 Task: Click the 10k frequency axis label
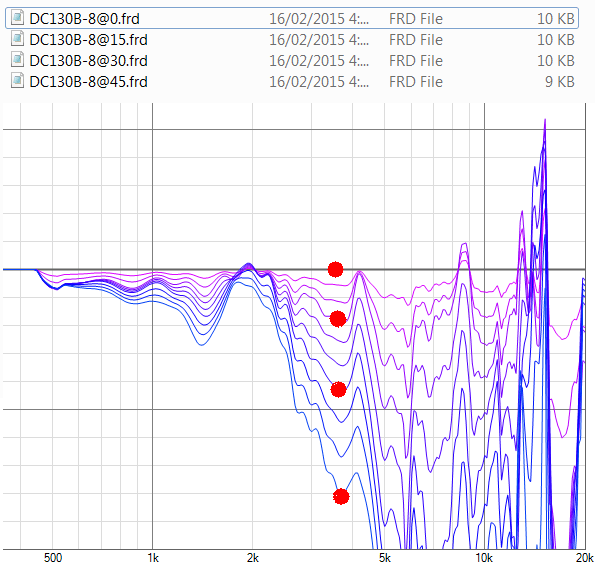coord(484,558)
